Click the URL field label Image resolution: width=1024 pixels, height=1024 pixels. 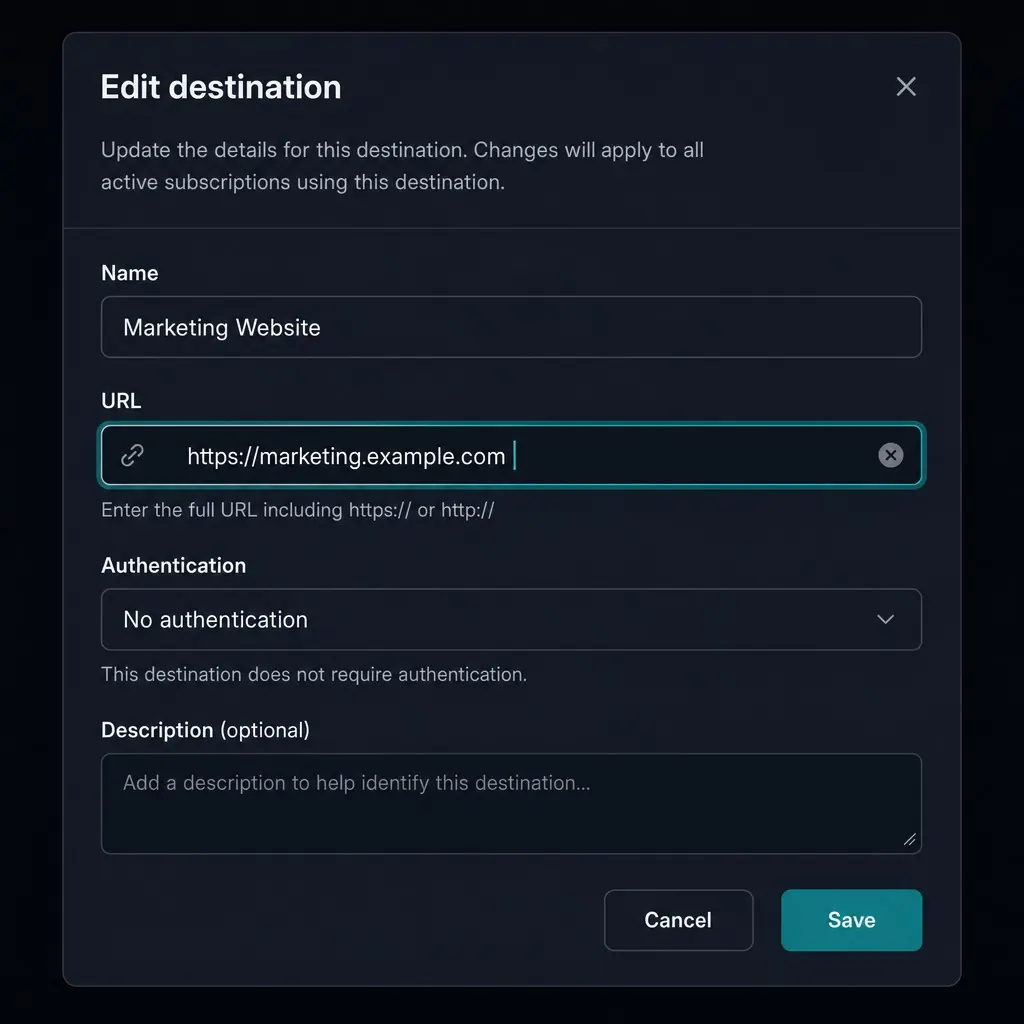click(121, 400)
